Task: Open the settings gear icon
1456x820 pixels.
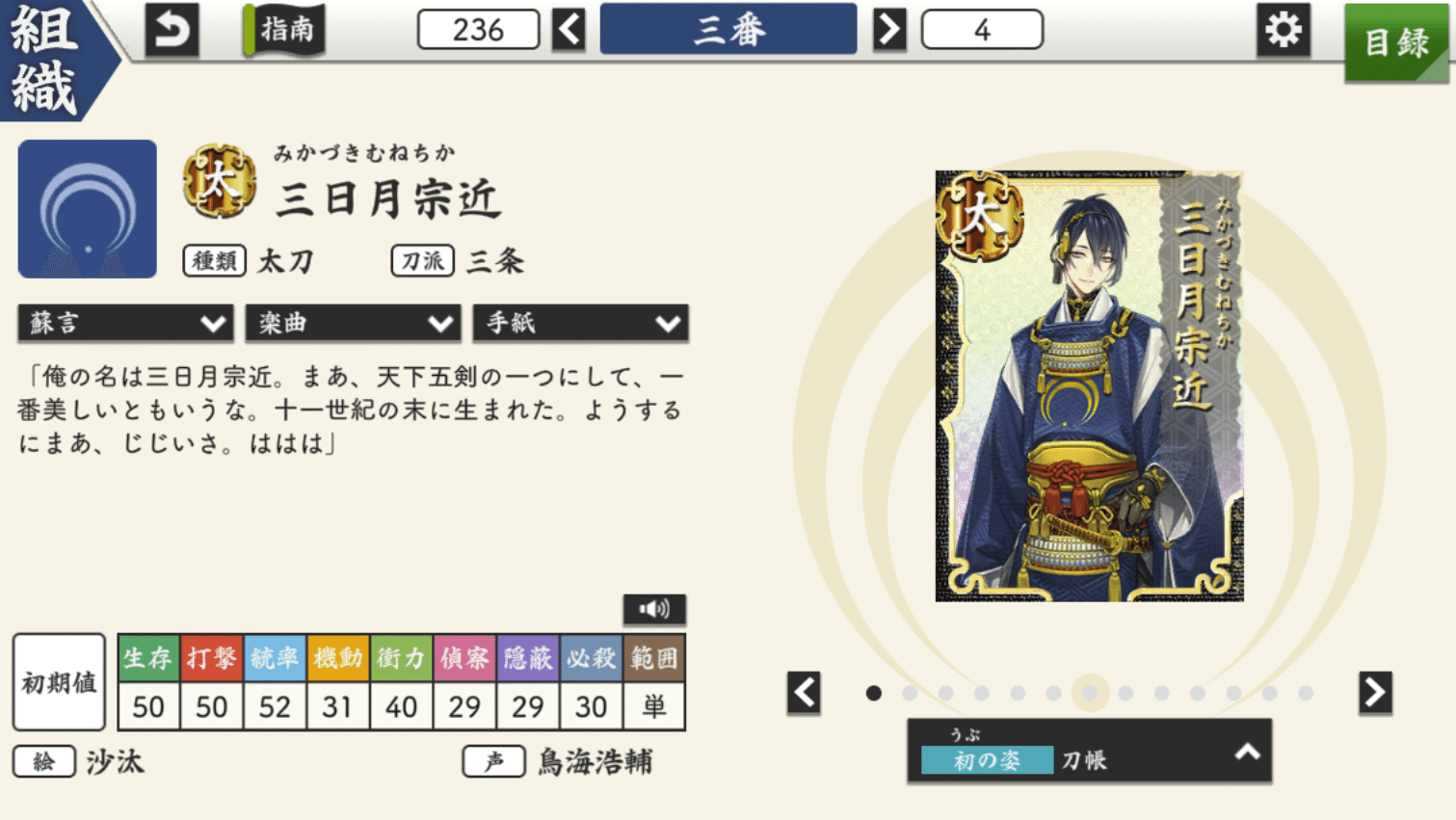Action: tap(1283, 30)
